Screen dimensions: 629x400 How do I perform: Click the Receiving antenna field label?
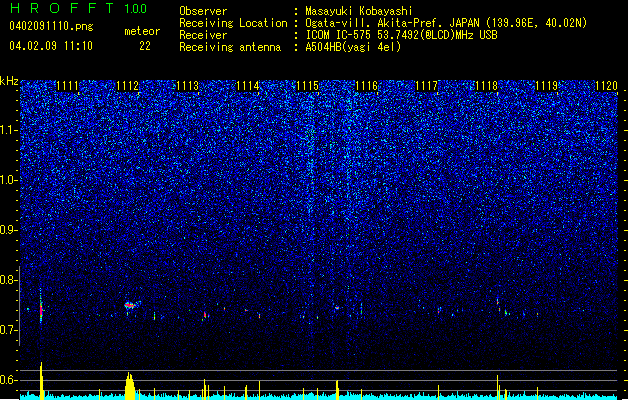tap(230, 47)
